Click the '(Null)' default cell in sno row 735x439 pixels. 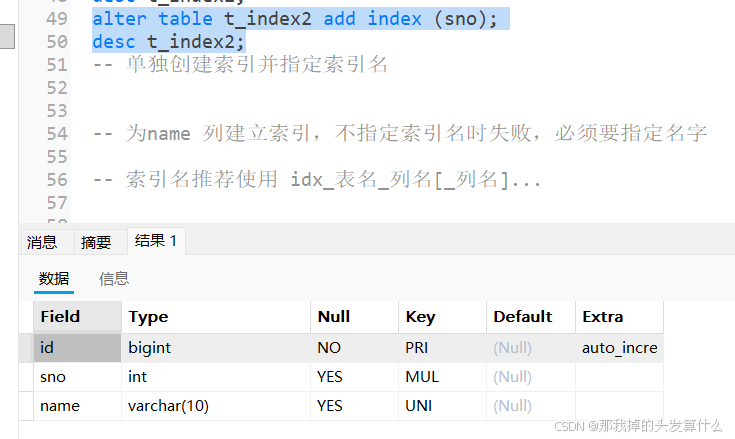point(531,377)
